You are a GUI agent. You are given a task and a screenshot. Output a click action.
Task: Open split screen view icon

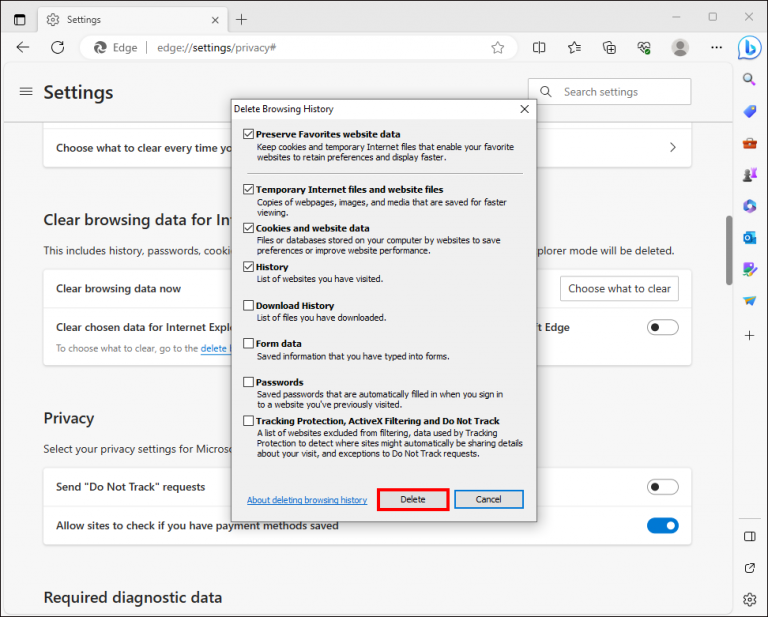[x=539, y=47]
